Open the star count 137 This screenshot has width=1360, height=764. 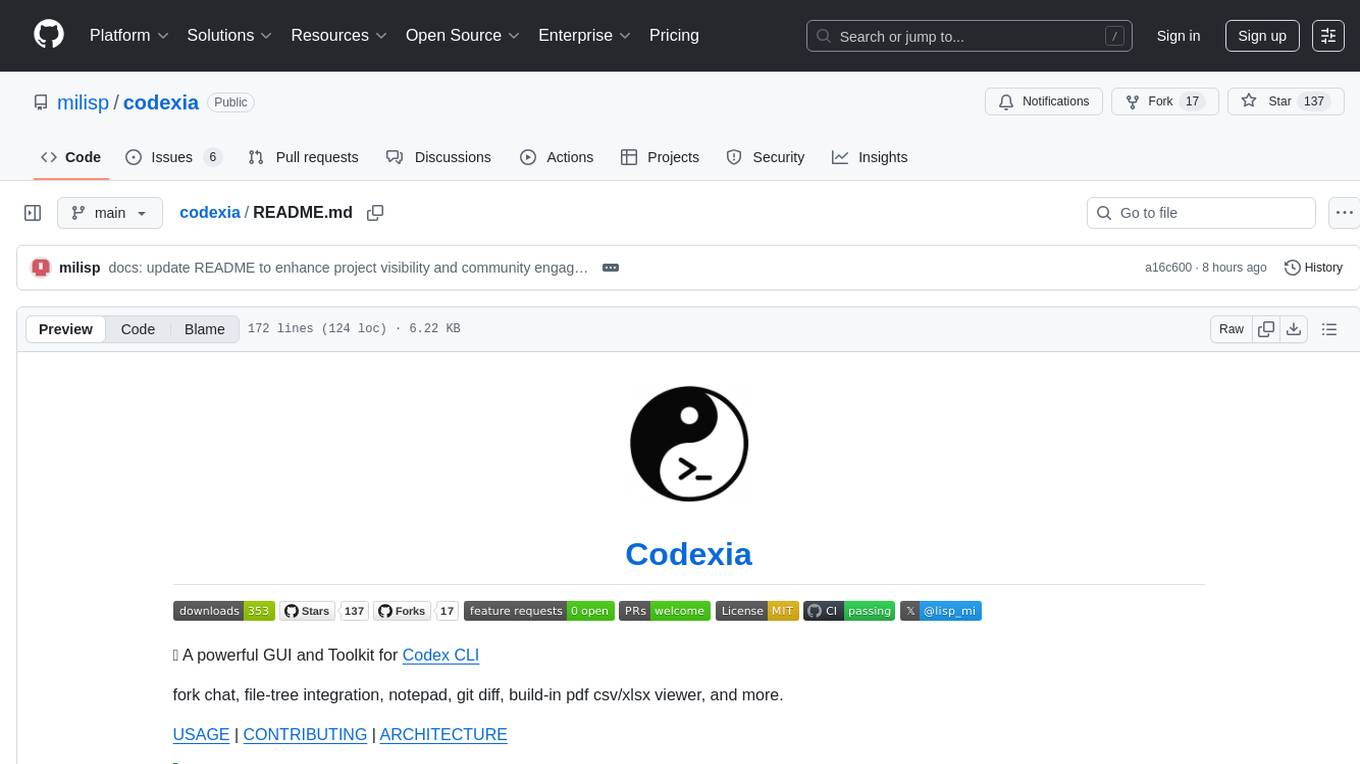point(1314,102)
